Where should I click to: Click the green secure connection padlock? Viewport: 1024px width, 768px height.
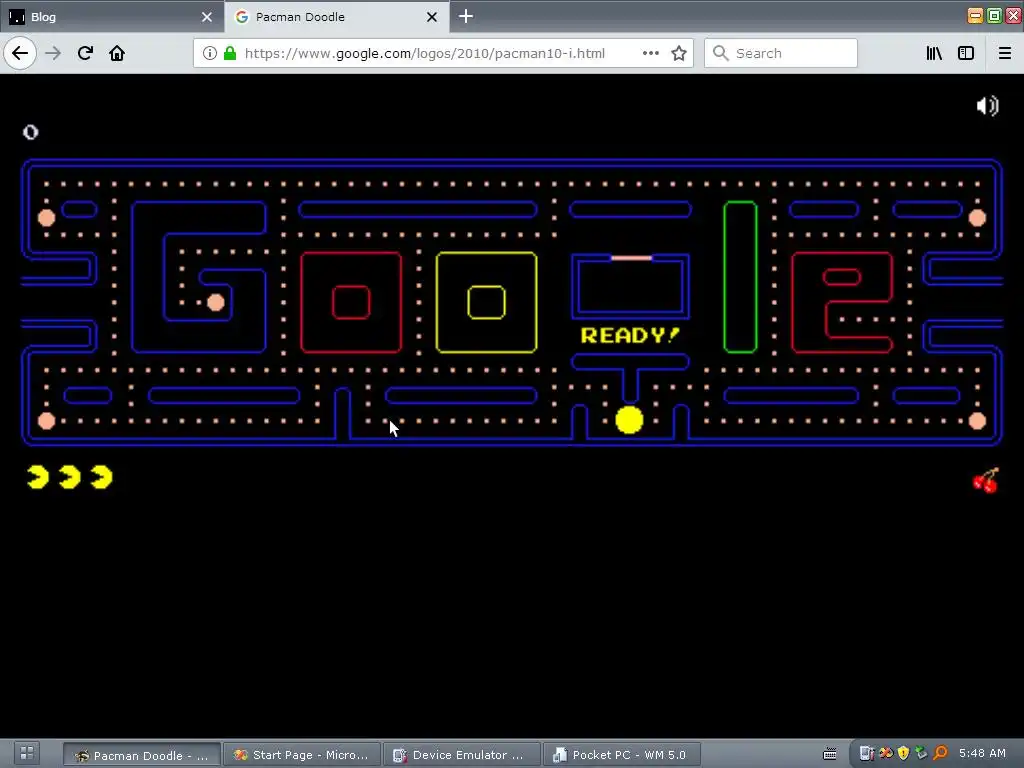(230, 53)
